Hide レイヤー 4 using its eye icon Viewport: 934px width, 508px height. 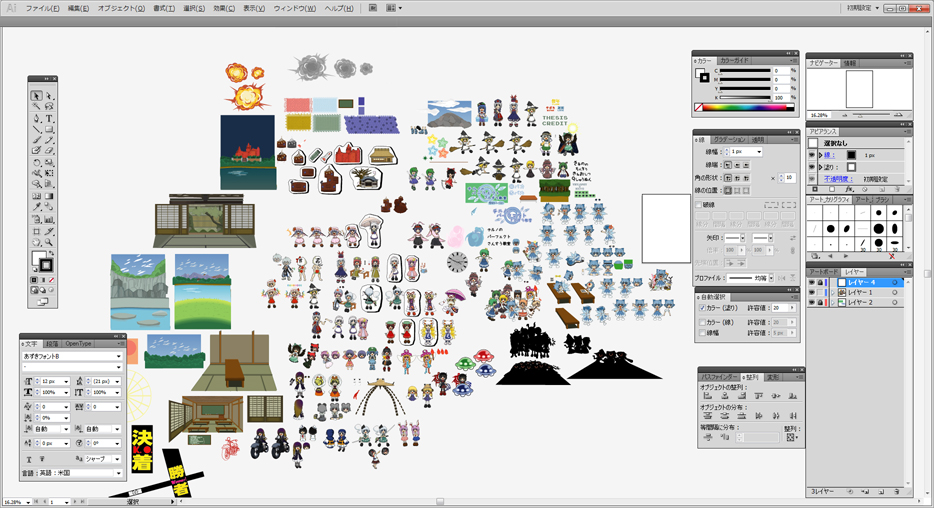click(811, 283)
